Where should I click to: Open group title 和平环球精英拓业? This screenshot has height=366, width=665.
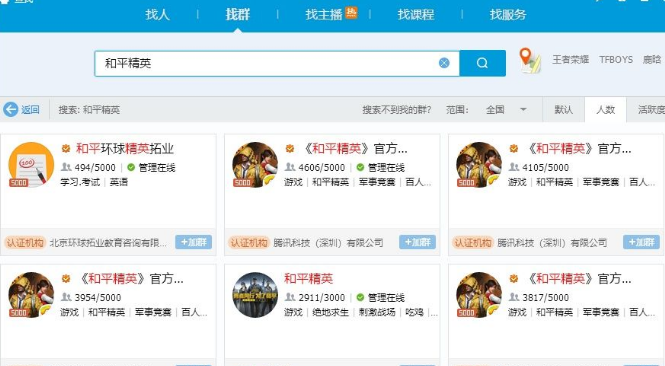coord(125,148)
